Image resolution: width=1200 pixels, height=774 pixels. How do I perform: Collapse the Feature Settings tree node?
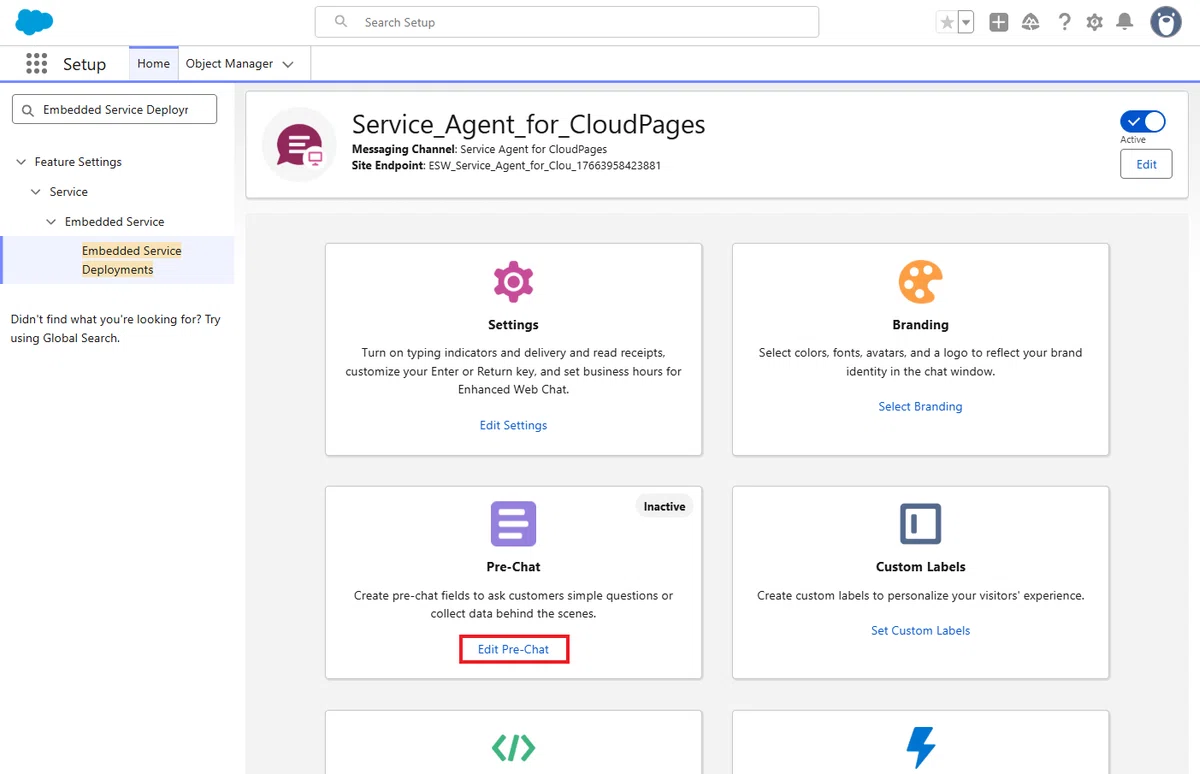pos(21,162)
